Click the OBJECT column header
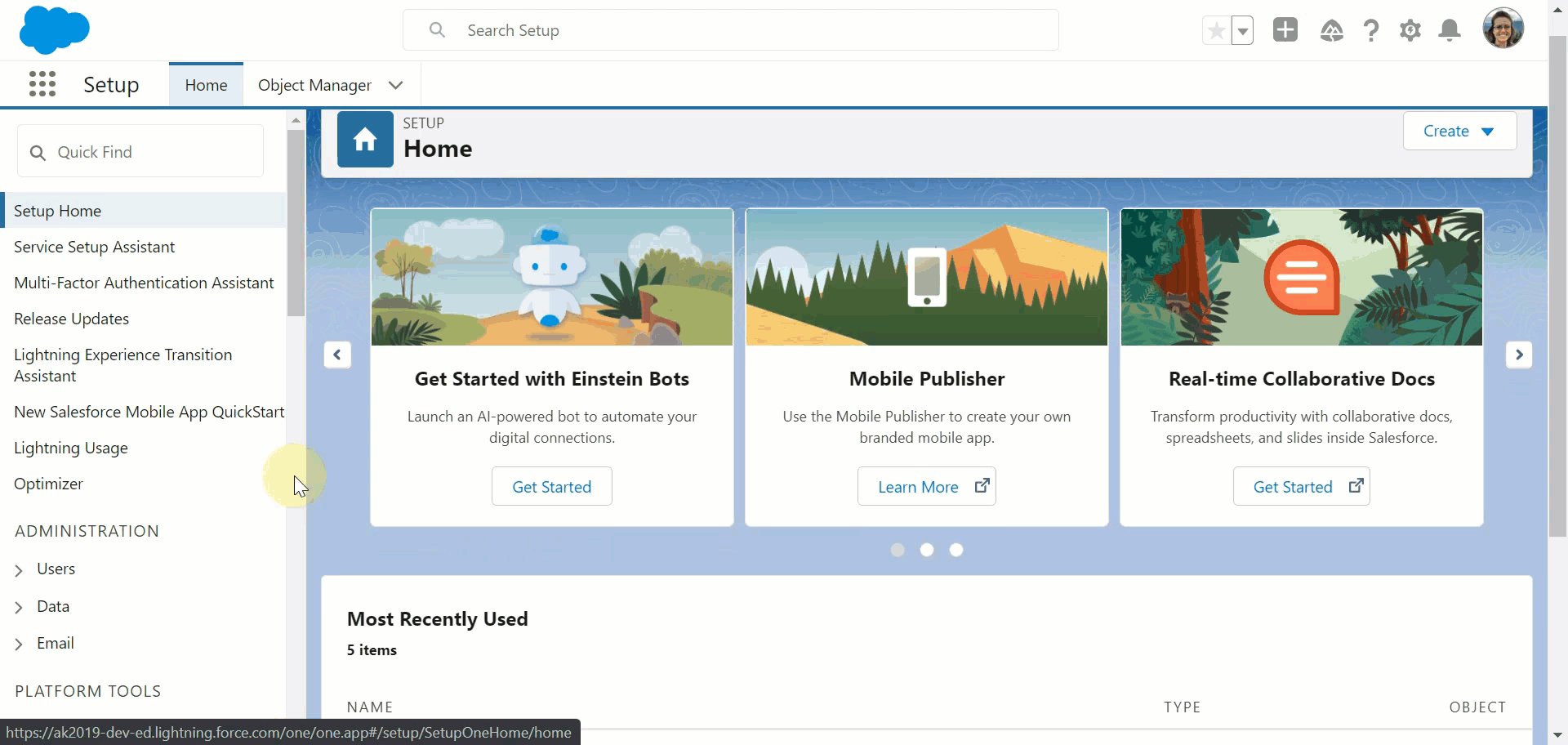 click(x=1477, y=707)
